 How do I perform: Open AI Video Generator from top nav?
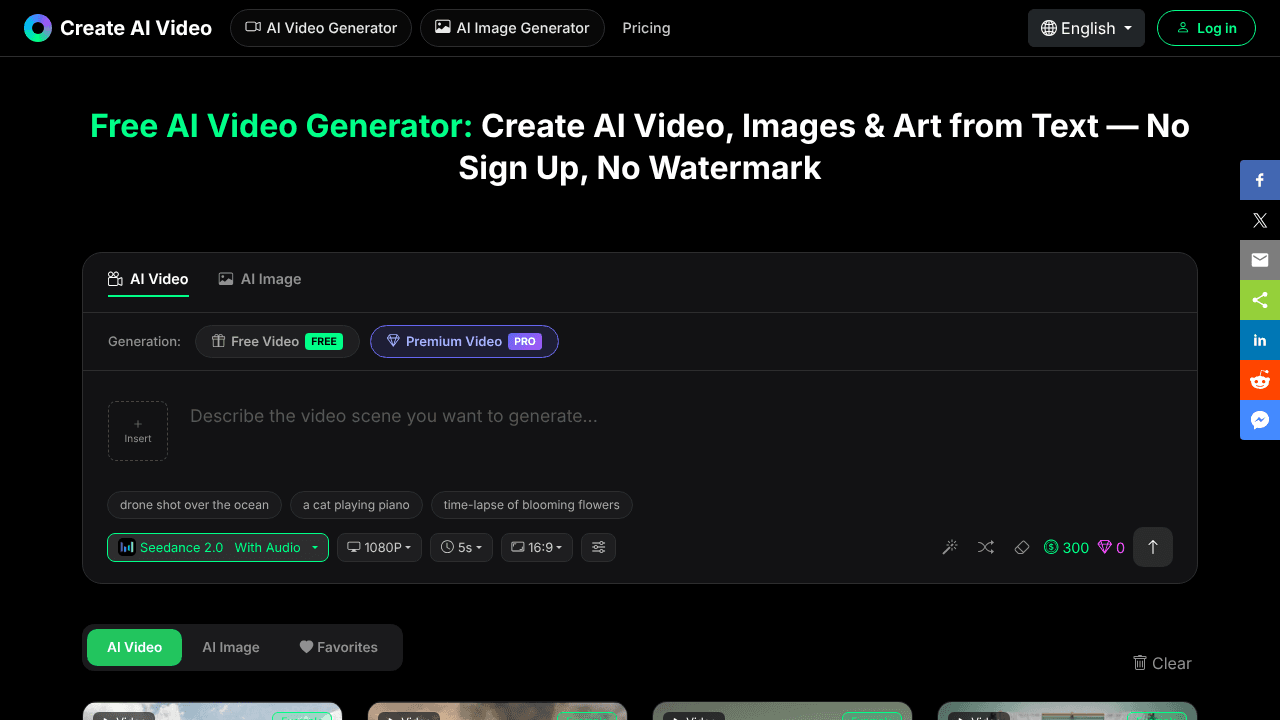[321, 28]
